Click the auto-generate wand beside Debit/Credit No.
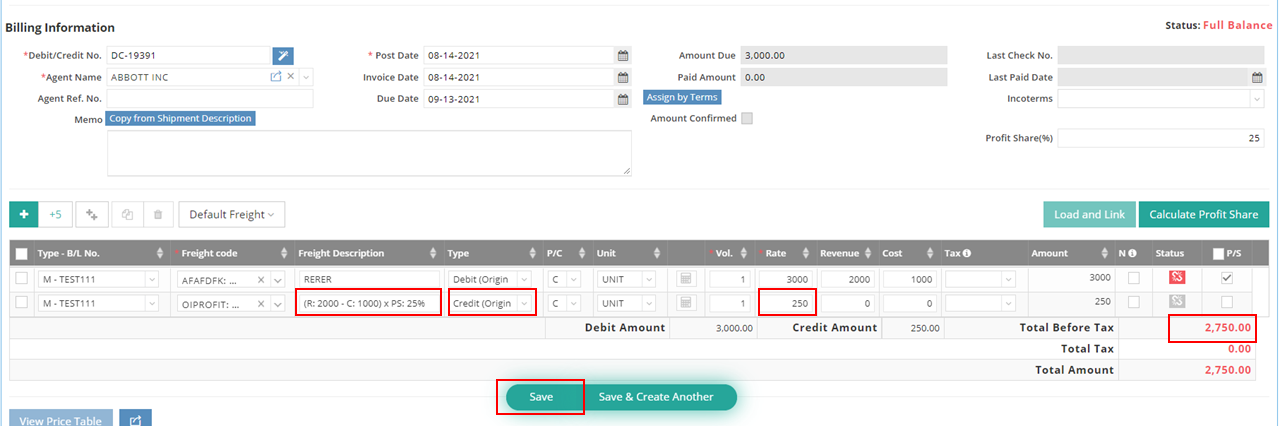1280x426 pixels. (x=283, y=56)
